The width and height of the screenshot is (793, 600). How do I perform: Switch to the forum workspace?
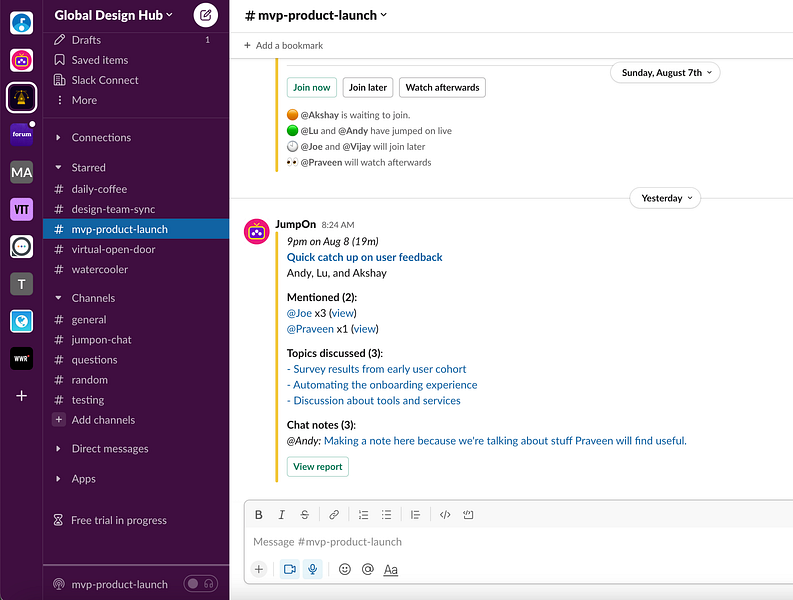22,135
